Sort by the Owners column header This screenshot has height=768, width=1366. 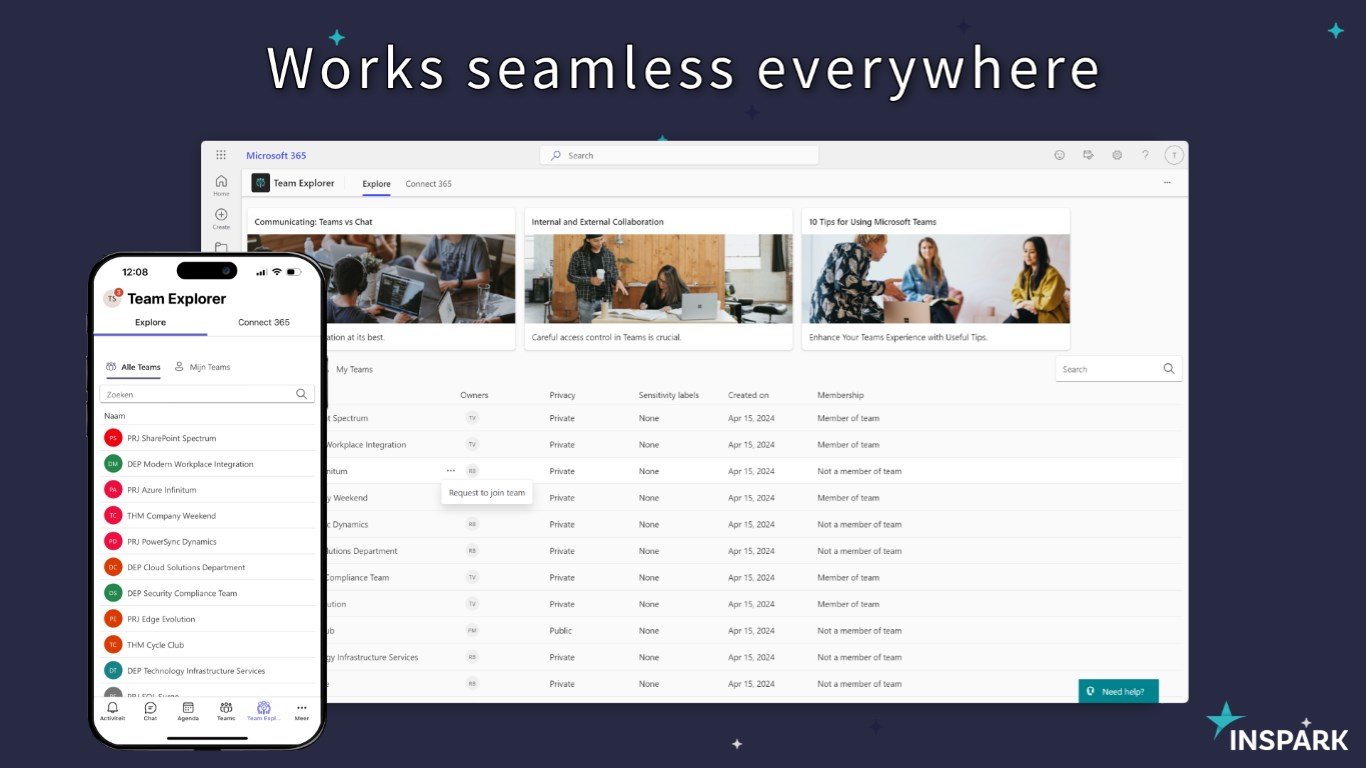click(474, 395)
